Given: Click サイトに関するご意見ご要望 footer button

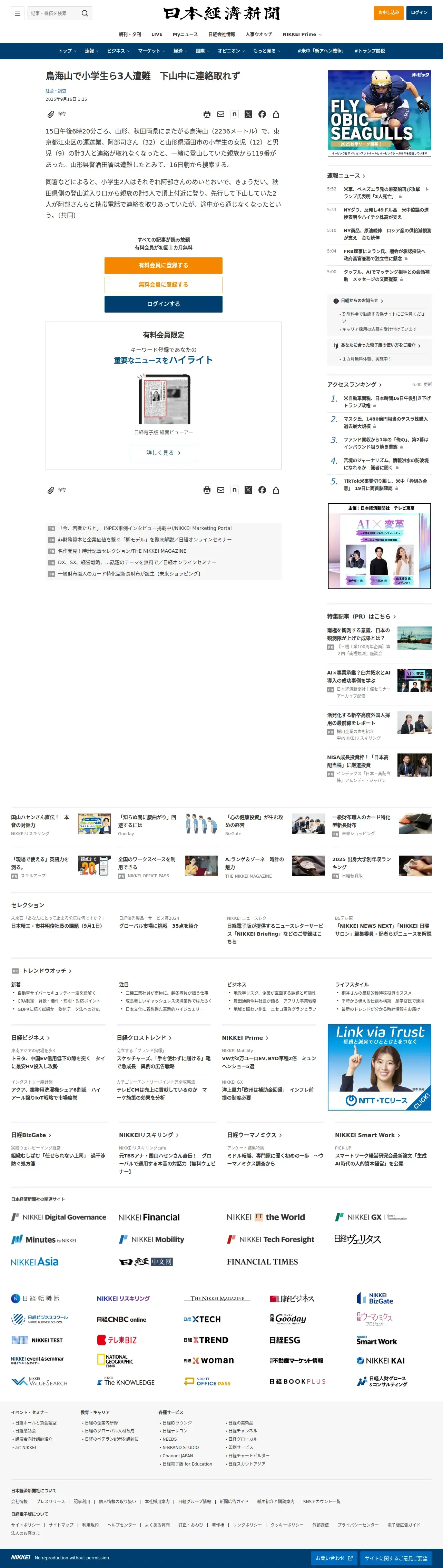Looking at the screenshot, I should pyautogui.click(x=396, y=1558).
